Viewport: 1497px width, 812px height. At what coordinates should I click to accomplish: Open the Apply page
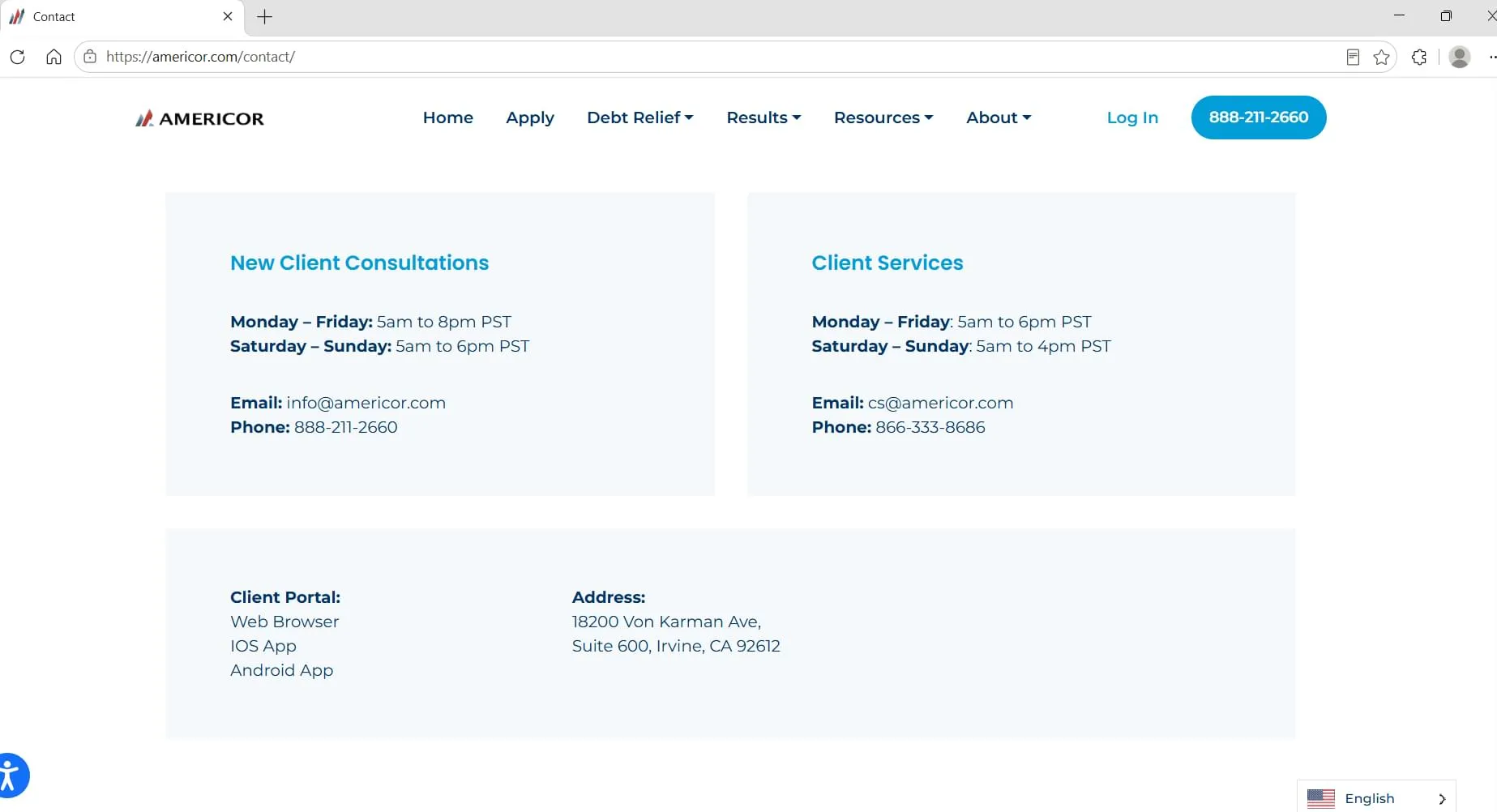(530, 118)
